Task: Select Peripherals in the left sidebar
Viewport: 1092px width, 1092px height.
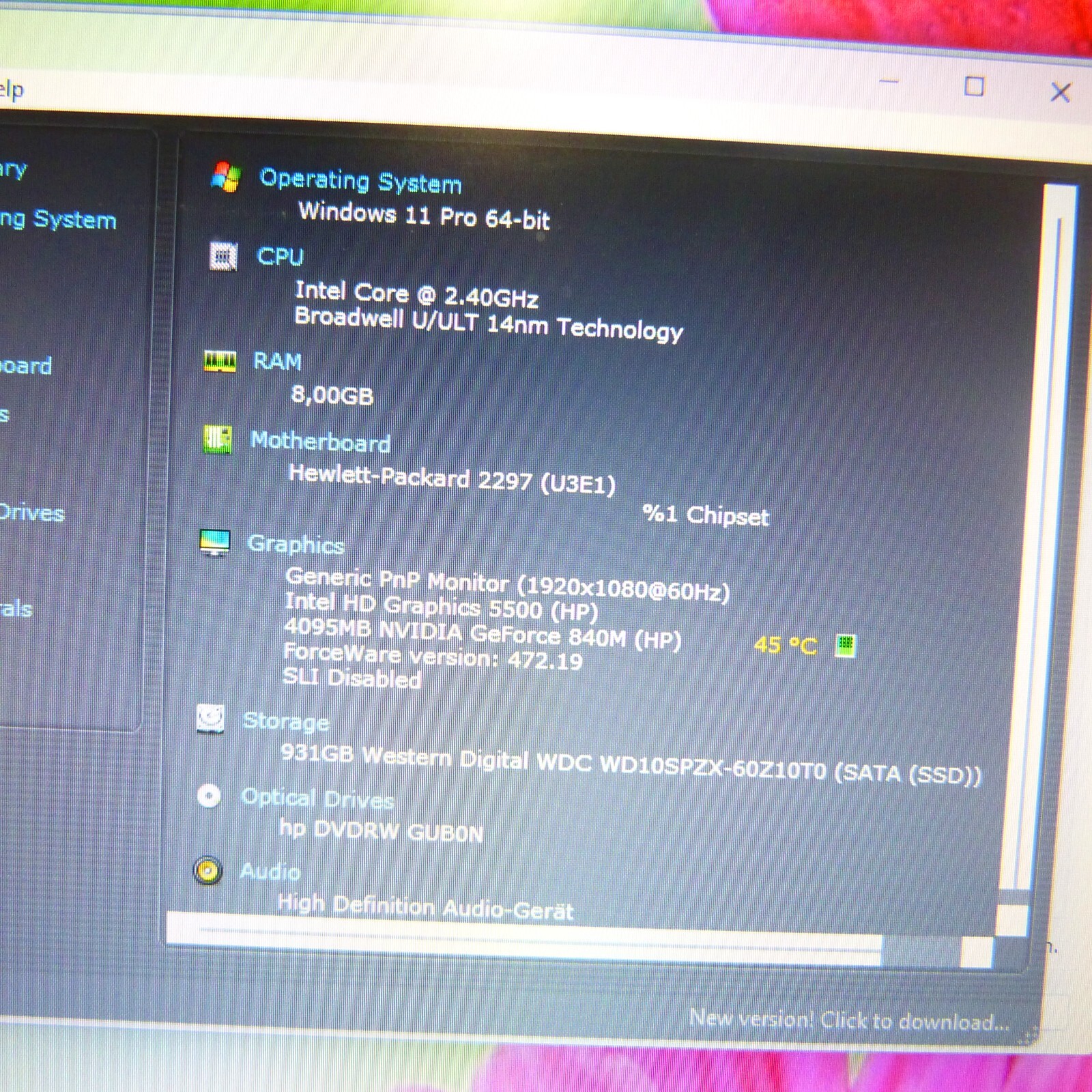Action: pyautogui.click(x=15, y=608)
